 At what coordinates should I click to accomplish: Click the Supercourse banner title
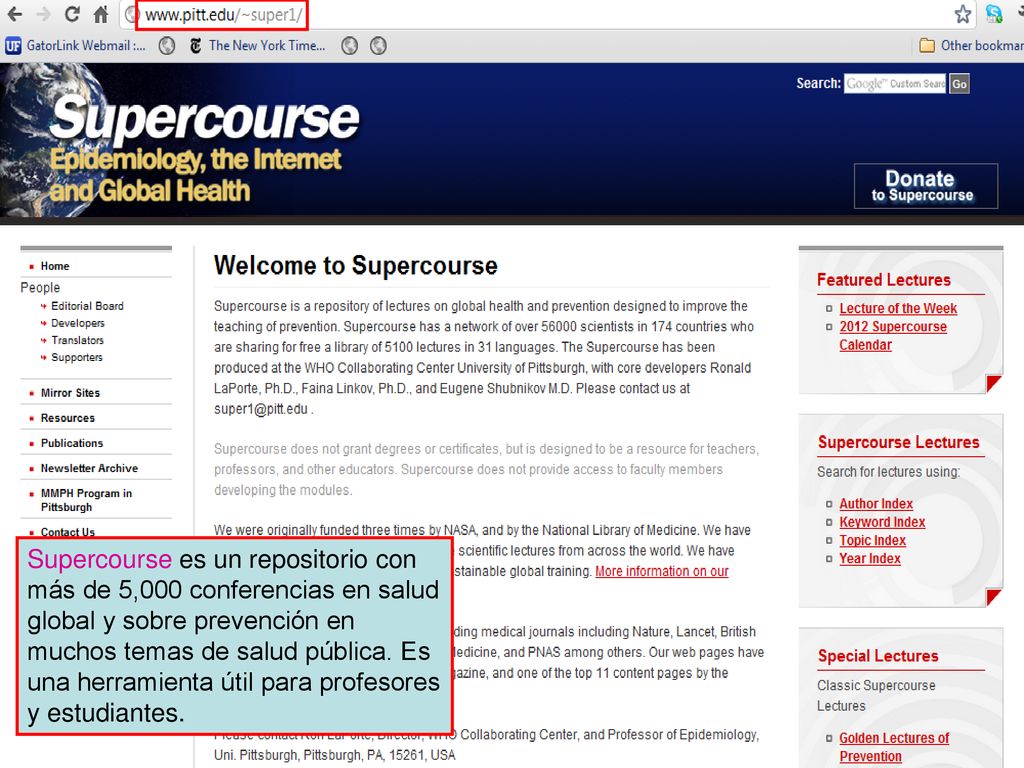click(x=204, y=118)
